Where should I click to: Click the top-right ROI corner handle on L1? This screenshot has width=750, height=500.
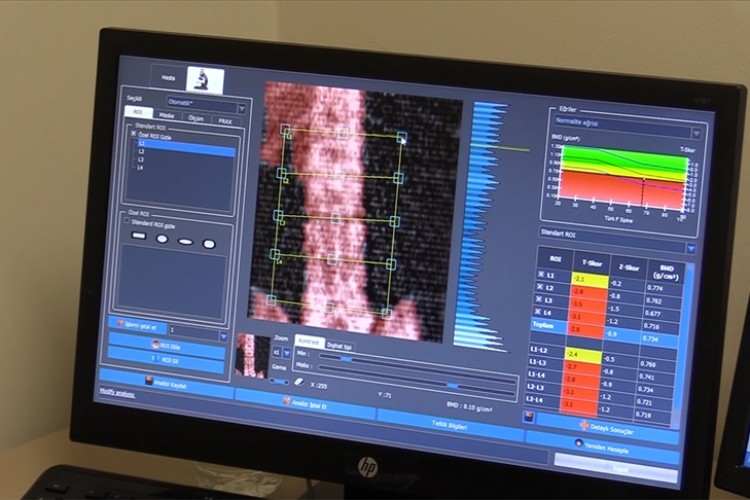click(401, 137)
